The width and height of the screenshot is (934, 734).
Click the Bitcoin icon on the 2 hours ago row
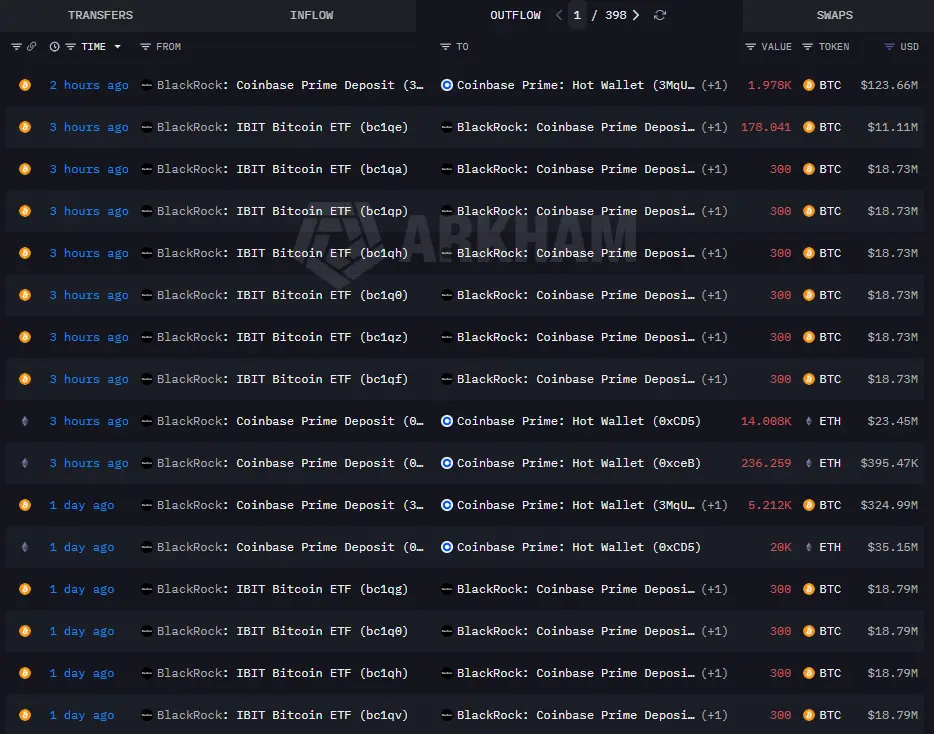(x=25, y=85)
